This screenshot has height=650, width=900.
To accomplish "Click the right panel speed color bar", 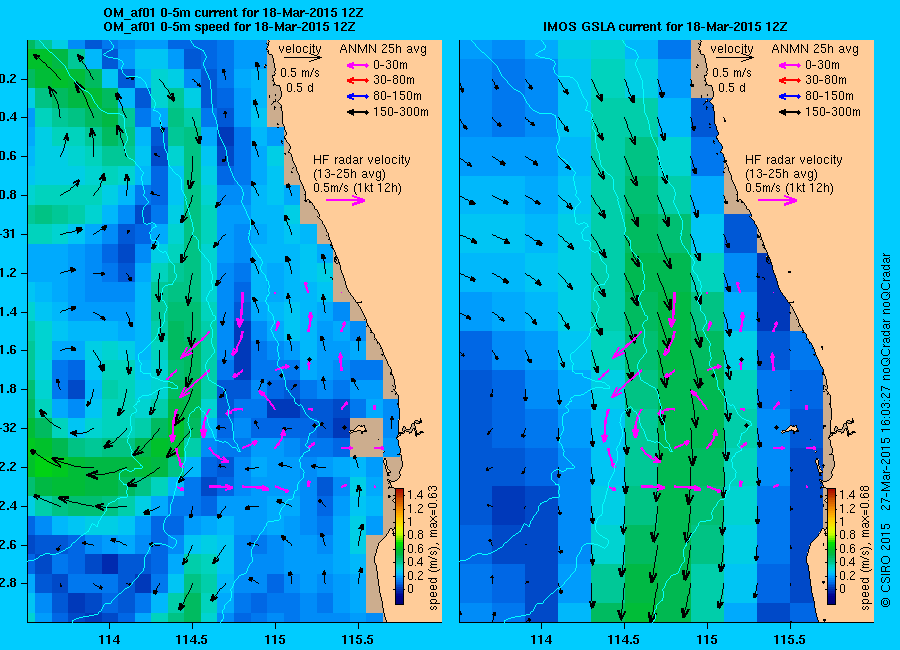I will pyautogui.click(x=831, y=546).
